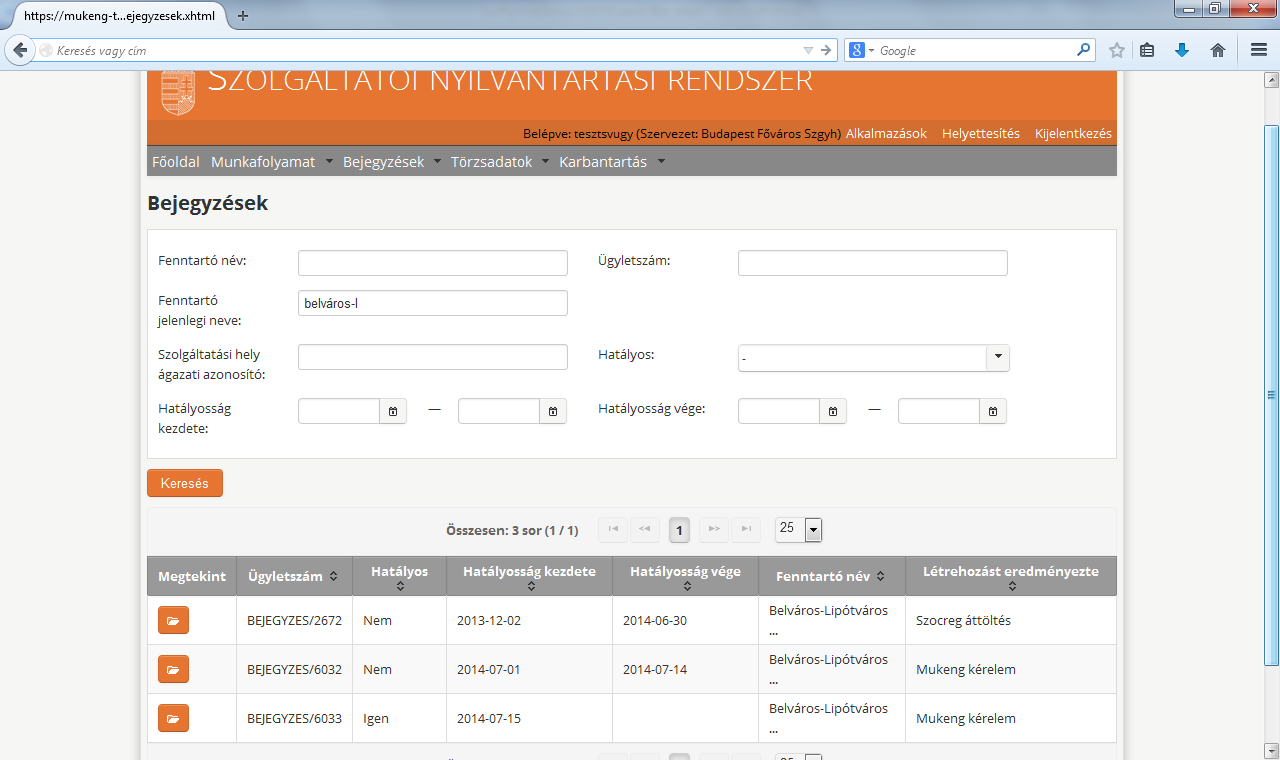The height and width of the screenshot is (760, 1280).
Task: Click the date 2014-06-30
Action: pyautogui.click(x=657, y=620)
